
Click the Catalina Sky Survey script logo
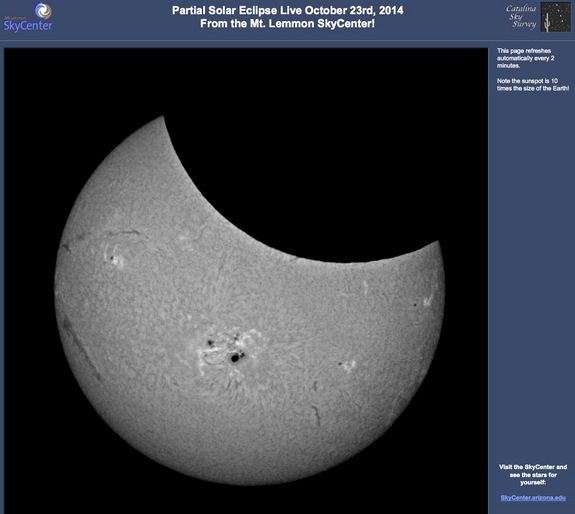click(x=521, y=16)
